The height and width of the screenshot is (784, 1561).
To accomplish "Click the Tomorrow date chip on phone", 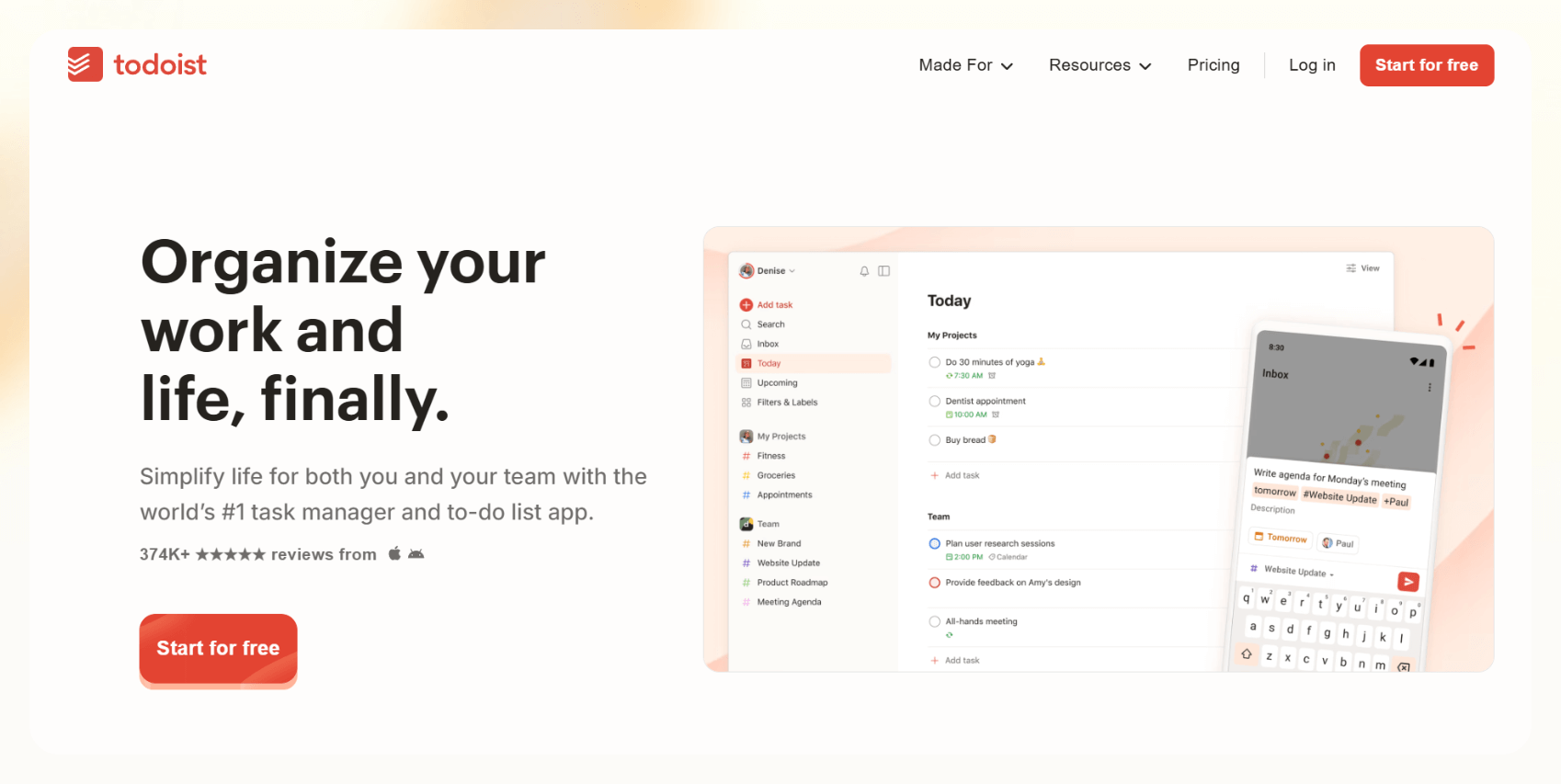I will [x=1281, y=538].
